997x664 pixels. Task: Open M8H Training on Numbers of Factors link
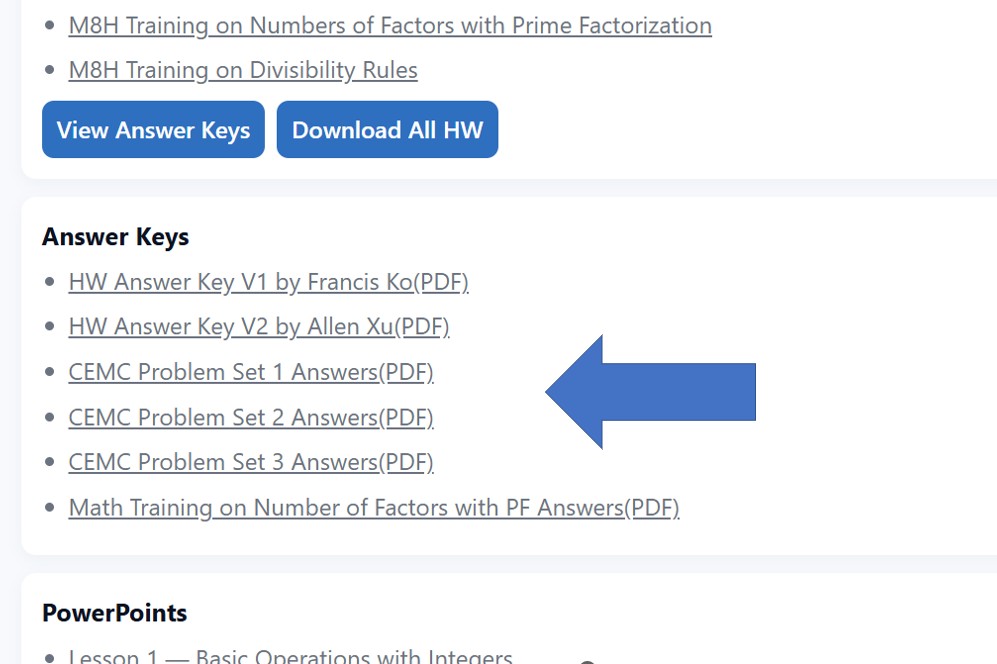pos(389,26)
